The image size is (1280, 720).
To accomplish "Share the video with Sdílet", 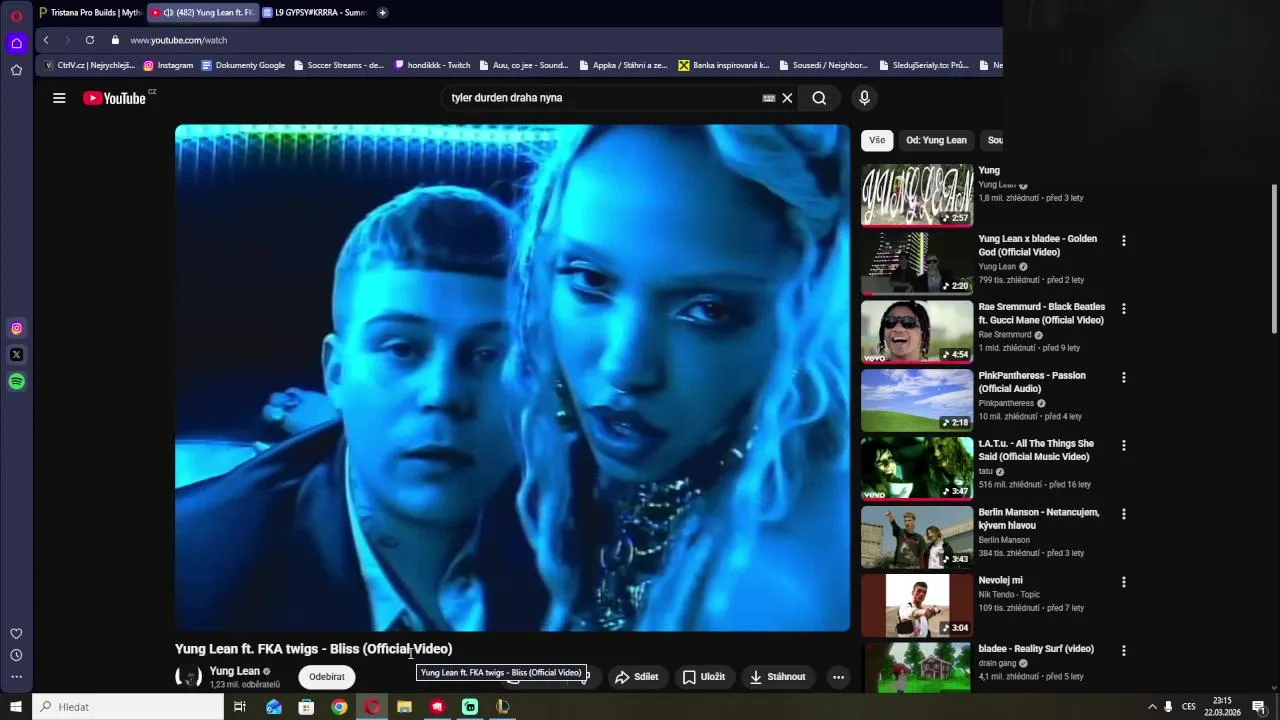I will [637, 677].
